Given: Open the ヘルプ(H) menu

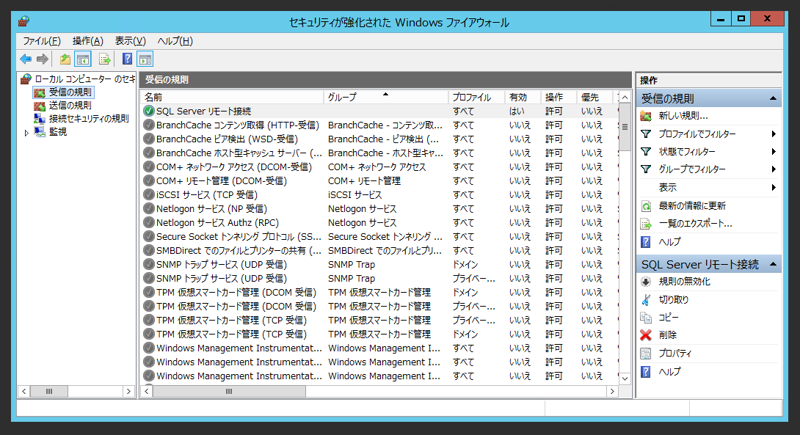Looking at the screenshot, I should [175, 41].
